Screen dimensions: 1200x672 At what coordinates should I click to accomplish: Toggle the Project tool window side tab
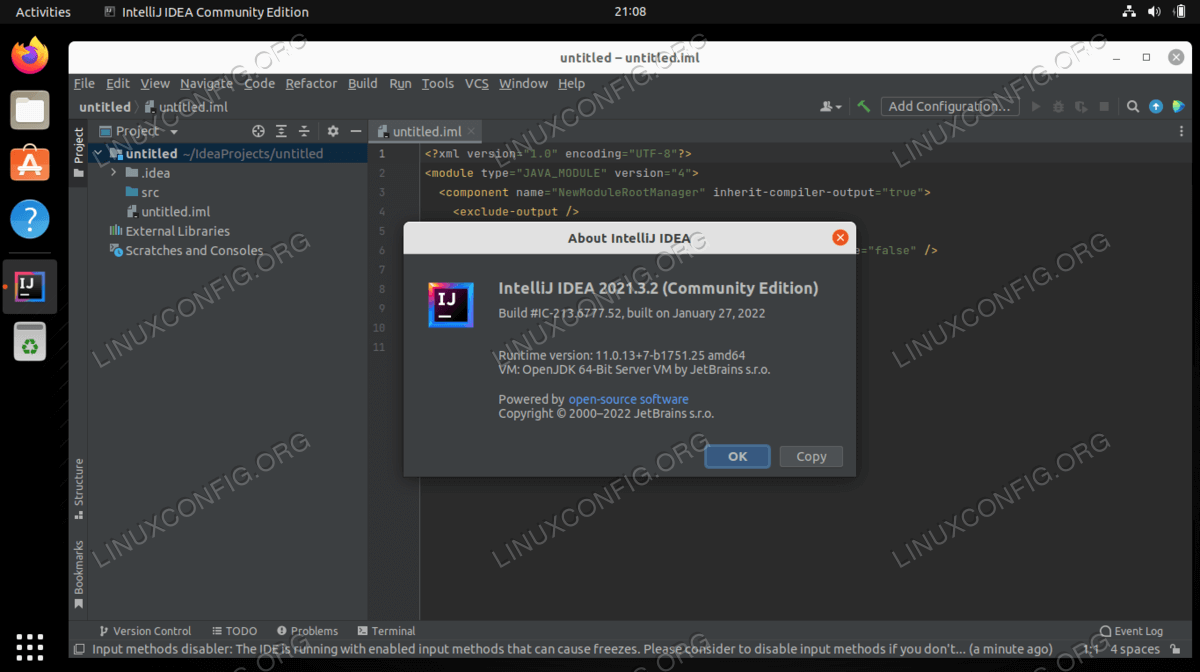(x=78, y=153)
